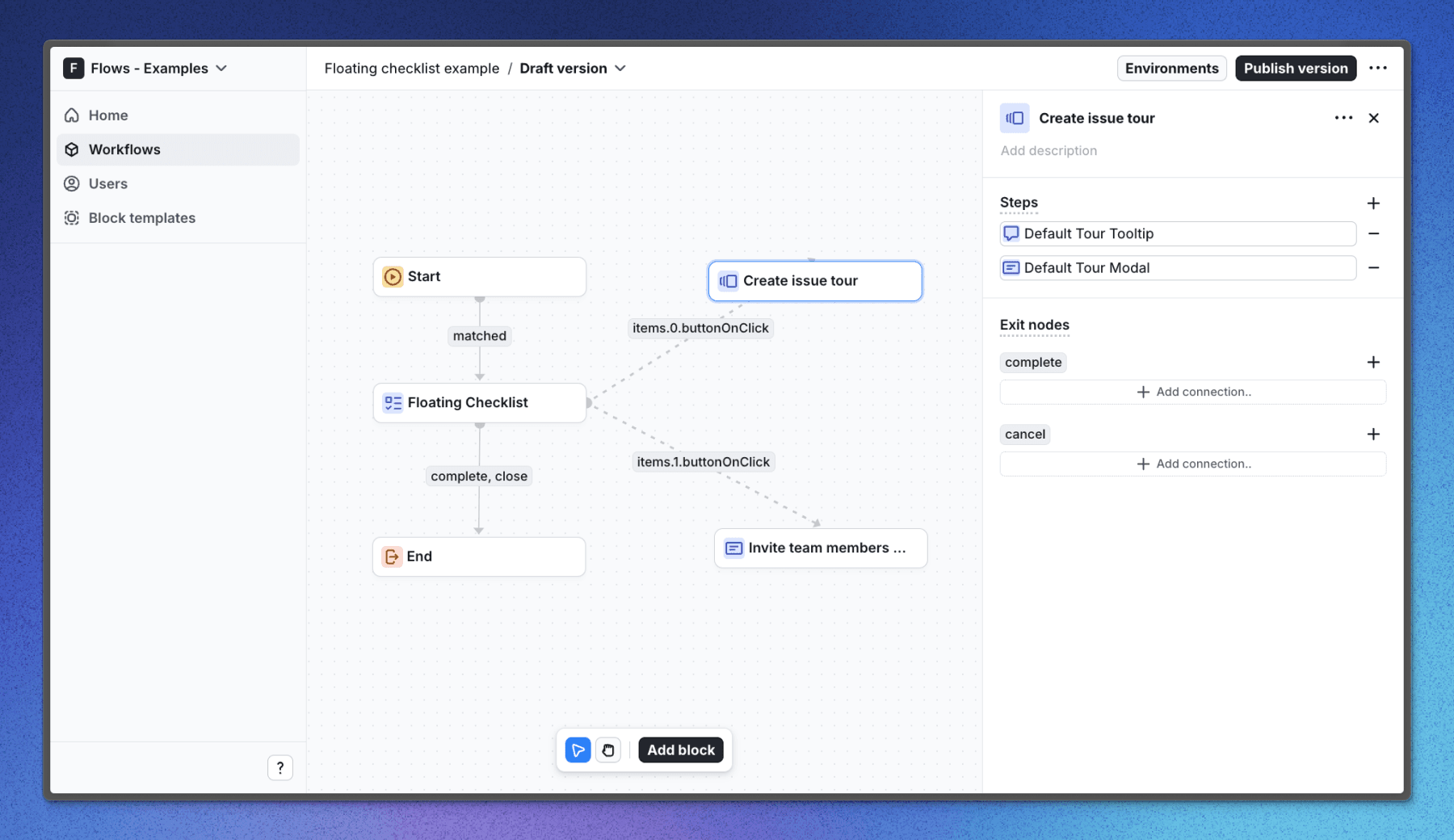This screenshot has height=840, width=1454.
Task: Click the Publish version button
Action: point(1295,69)
